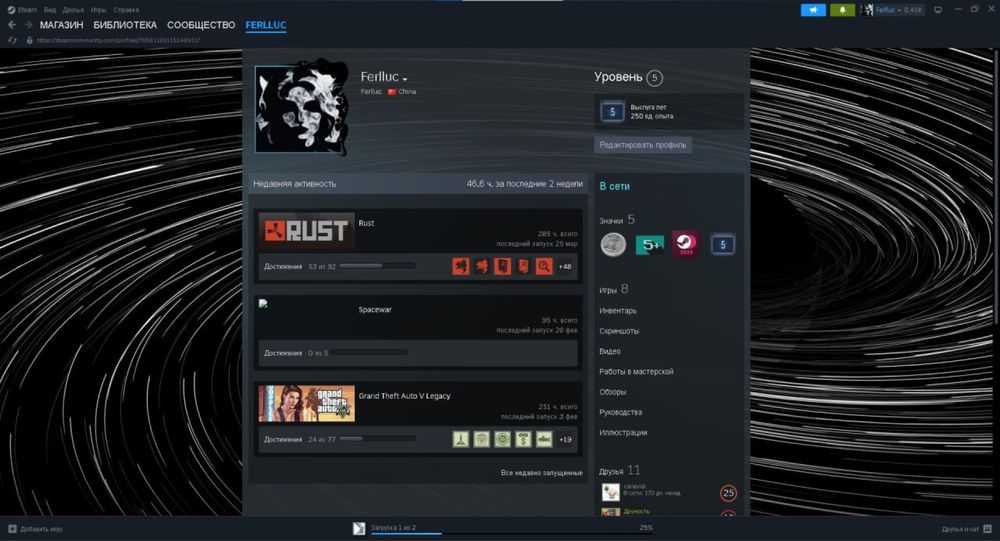Screen dimensions: 1000x541
Task: Switch to the БИБЛИОТЕКА tab
Action: 125,25
